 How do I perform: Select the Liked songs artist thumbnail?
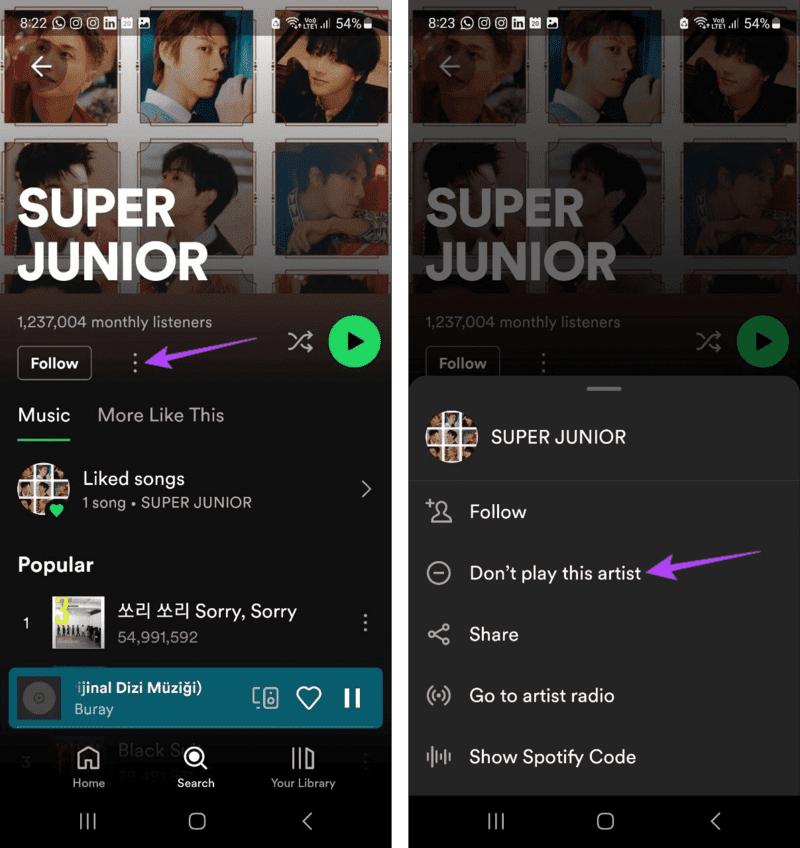tap(43, 489)
